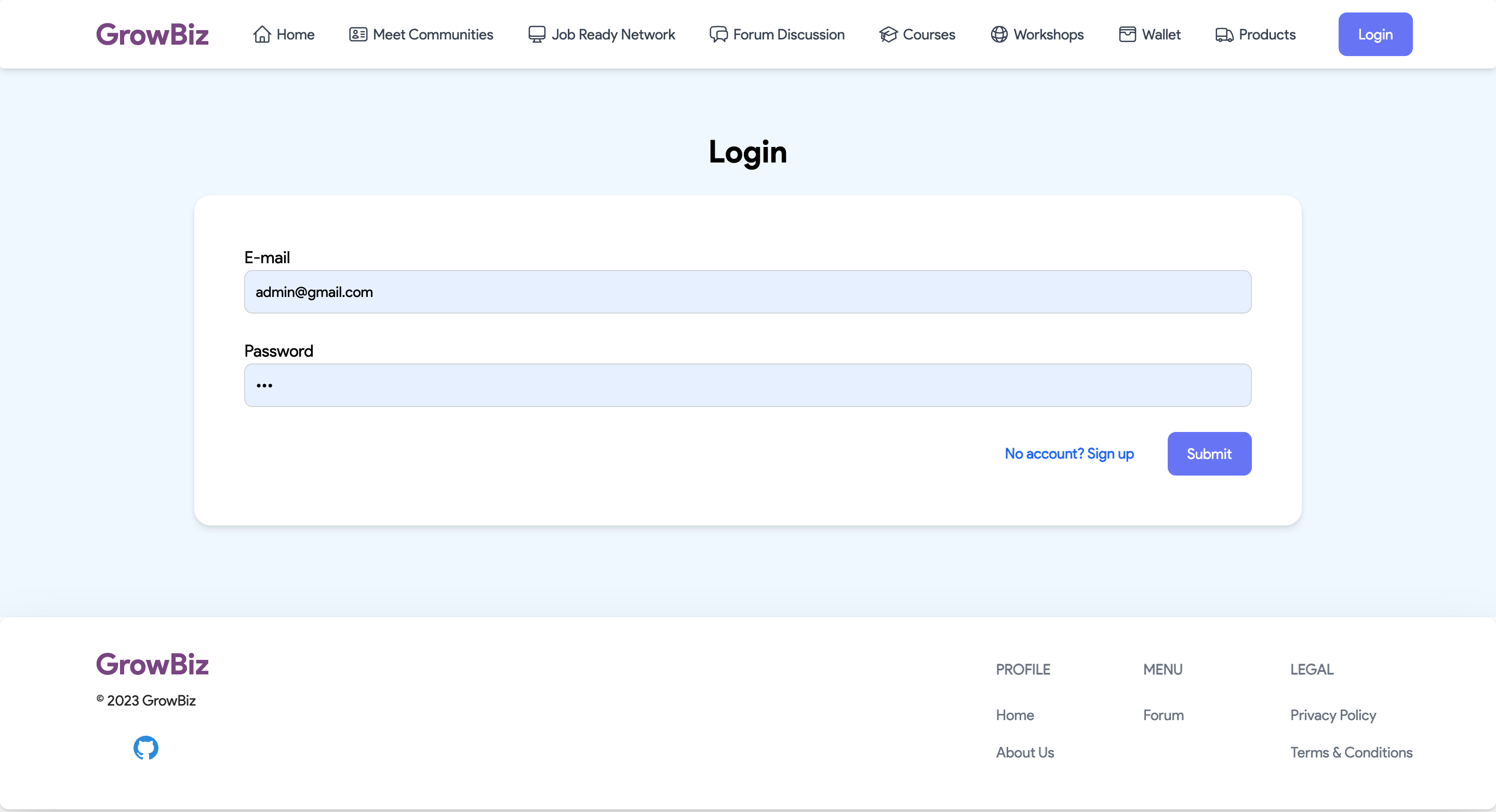Open the Forum link under MENU
The width and height of the screenshot is (1496, 812).
(1163, 715)
